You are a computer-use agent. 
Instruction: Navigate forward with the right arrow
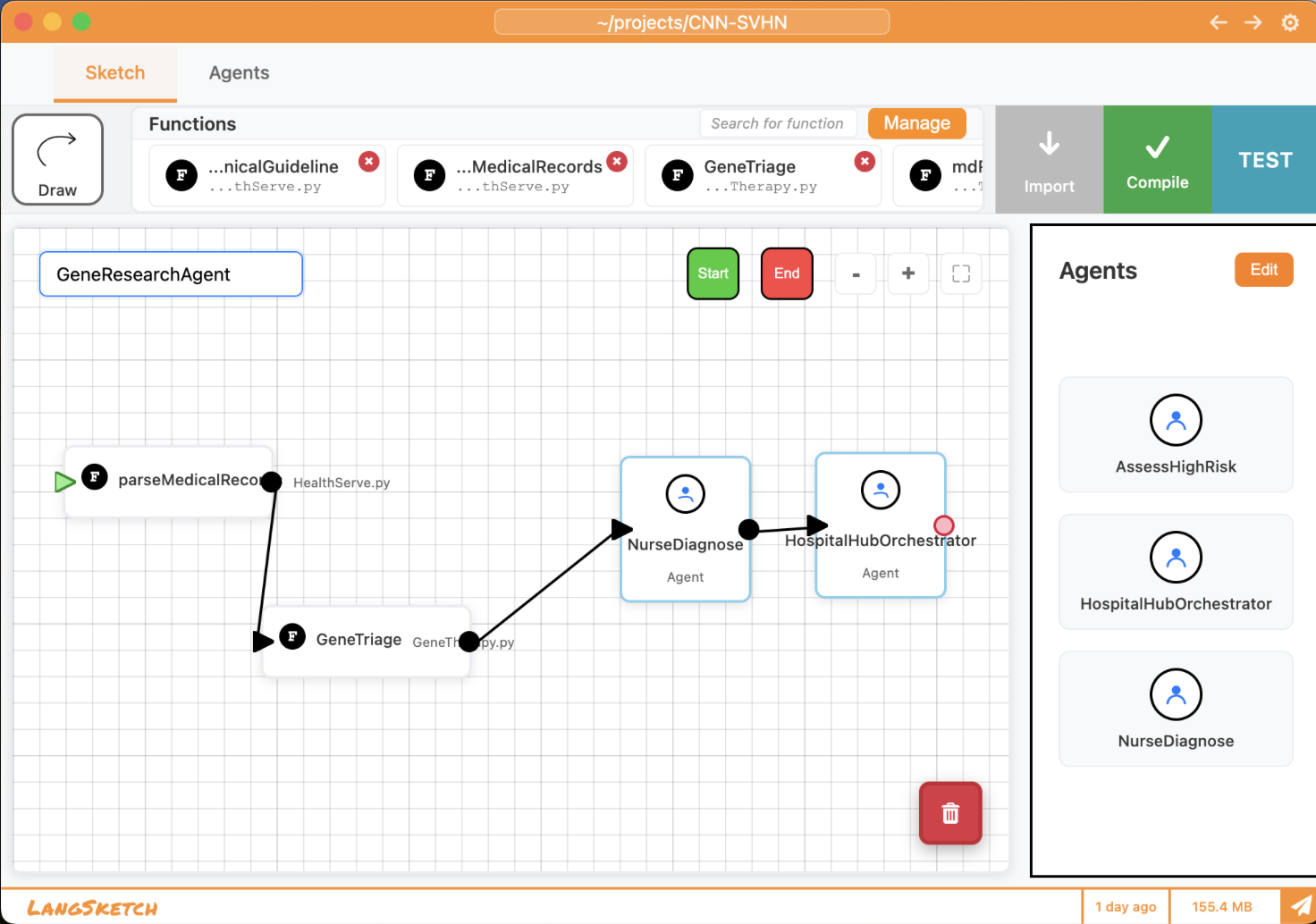[x=1253, y=22]
